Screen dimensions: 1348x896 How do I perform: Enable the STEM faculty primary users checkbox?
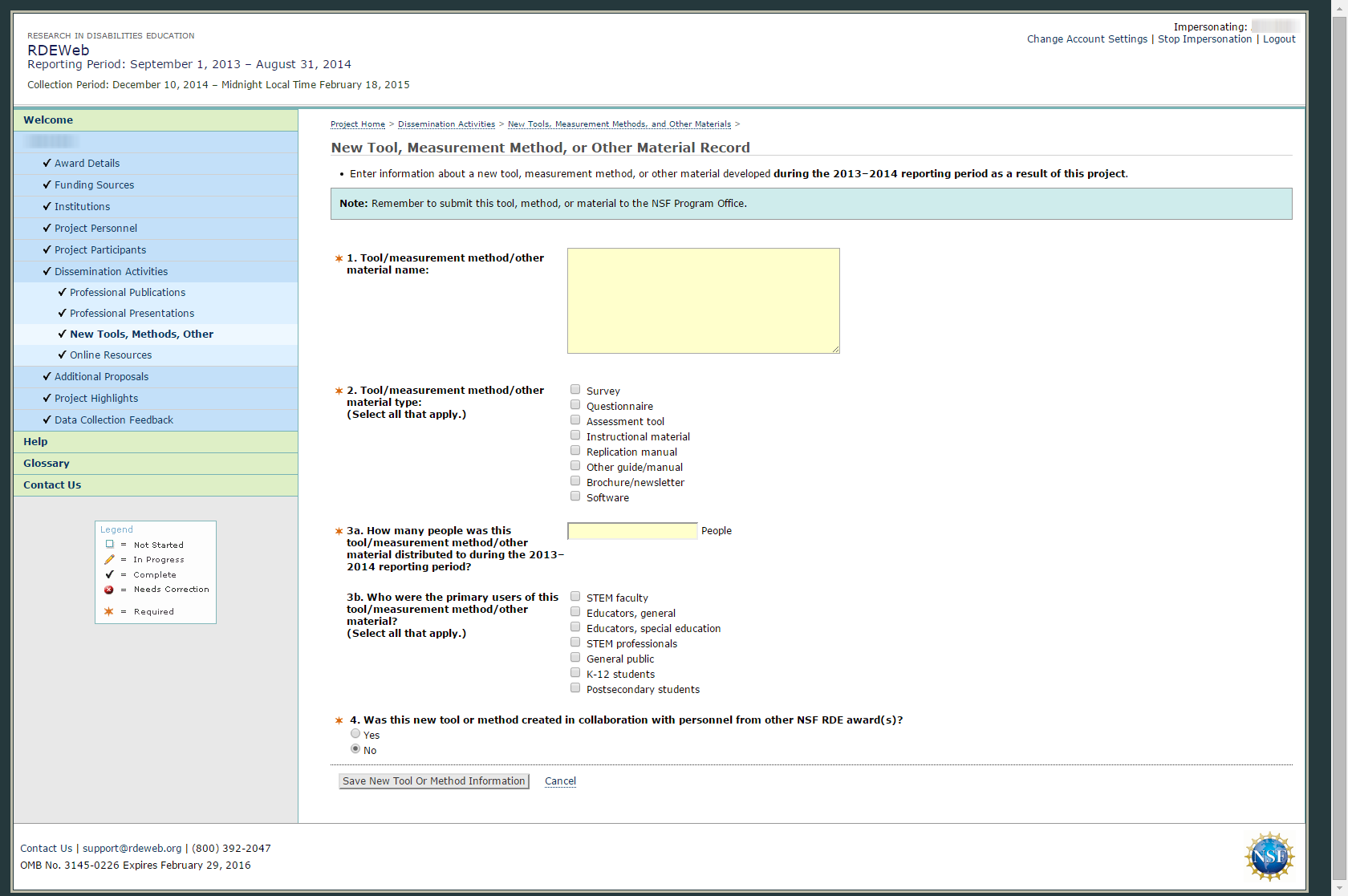click(575, 597)
